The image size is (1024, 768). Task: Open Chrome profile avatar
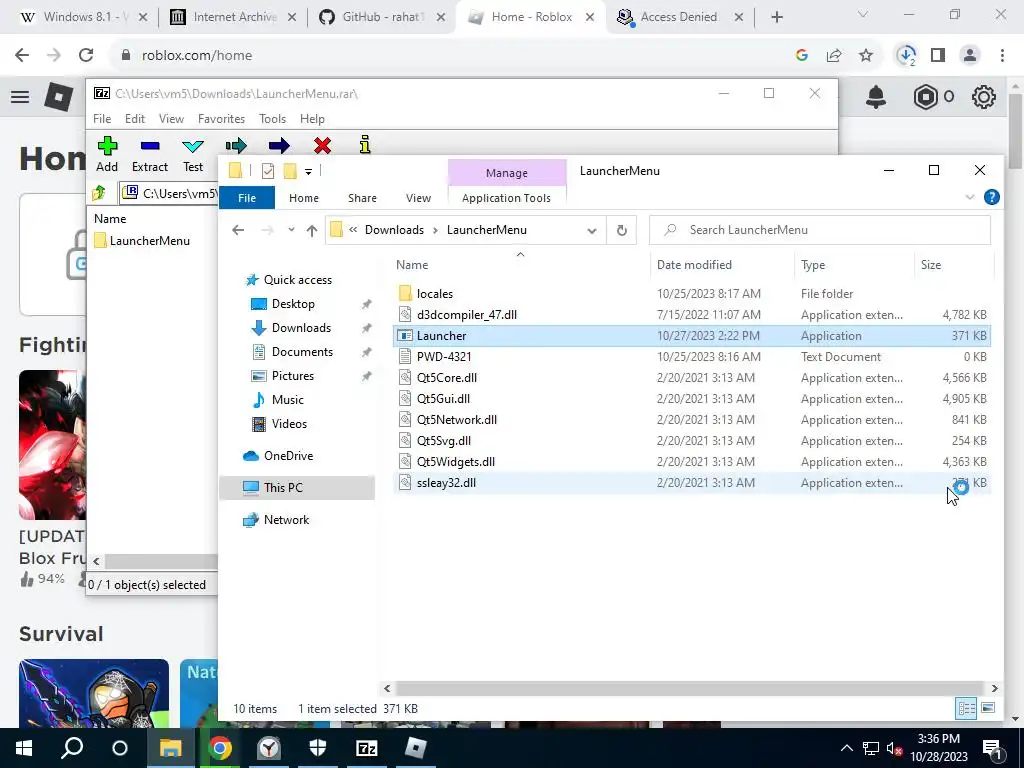click(970, 56)
